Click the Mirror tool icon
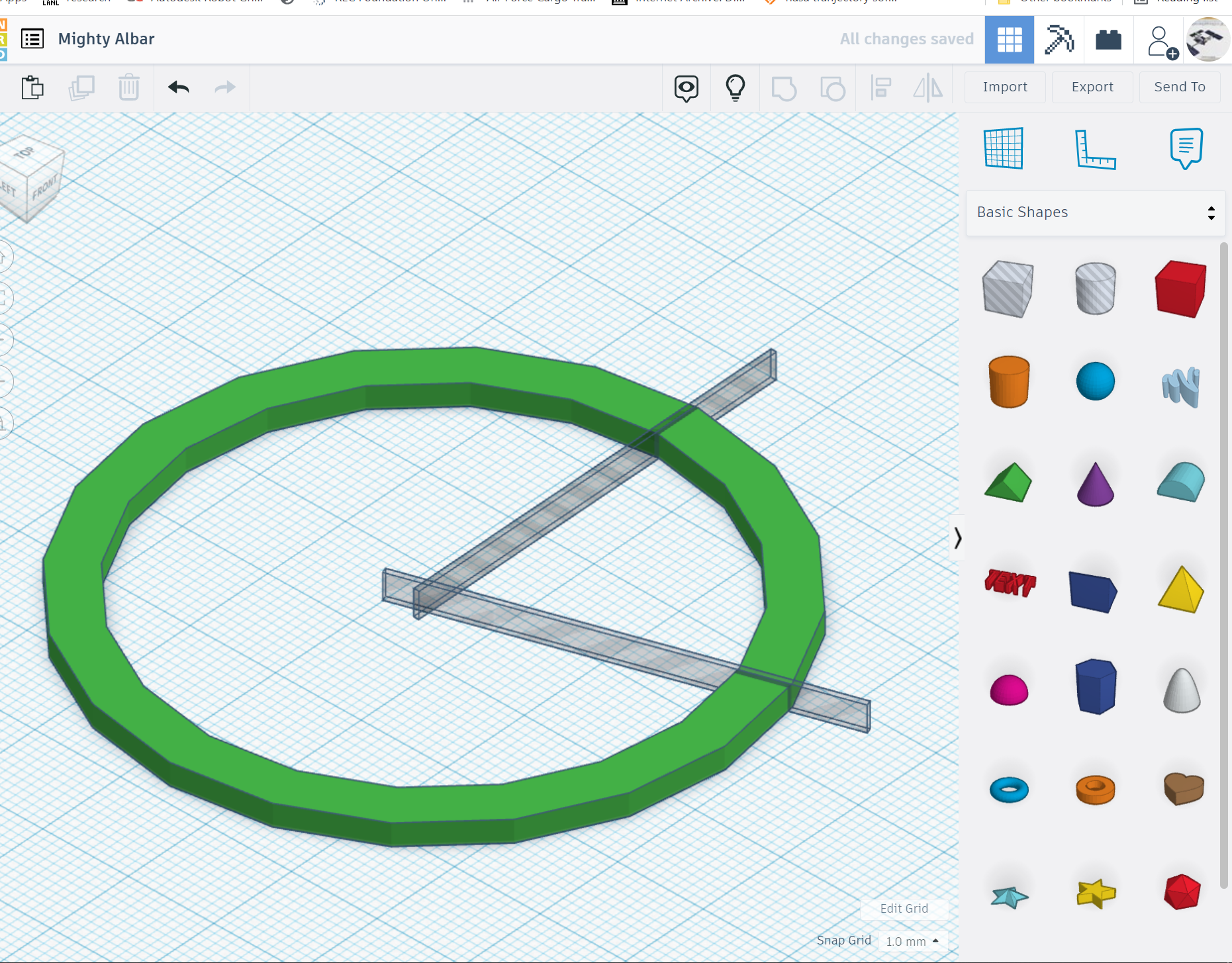1232x963 pixels. pyautogui.click(x=928, y=88)
